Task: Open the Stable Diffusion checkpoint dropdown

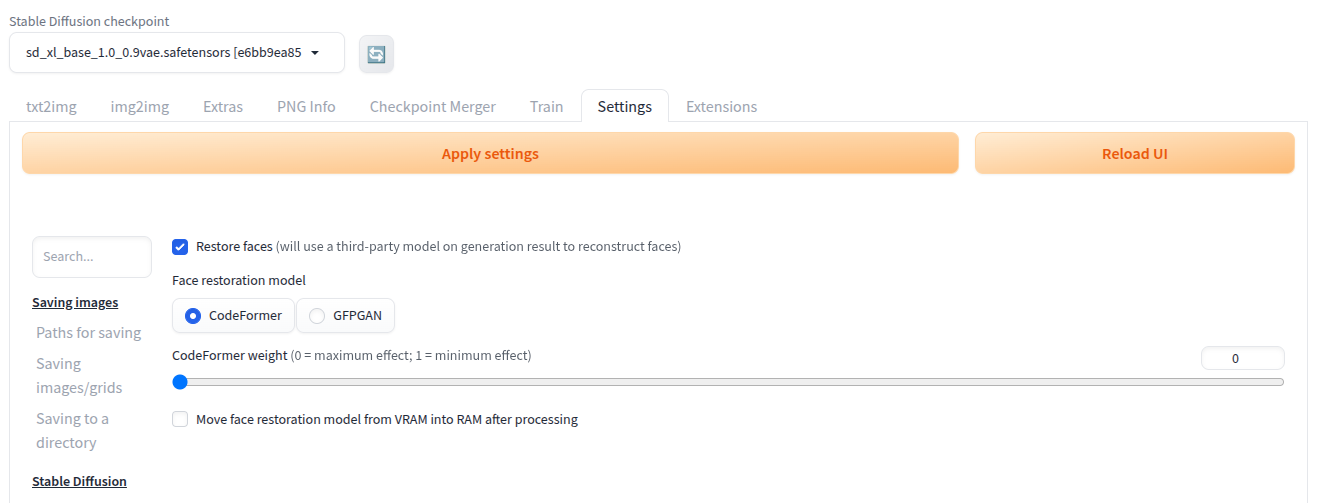Action: point(177,53)
